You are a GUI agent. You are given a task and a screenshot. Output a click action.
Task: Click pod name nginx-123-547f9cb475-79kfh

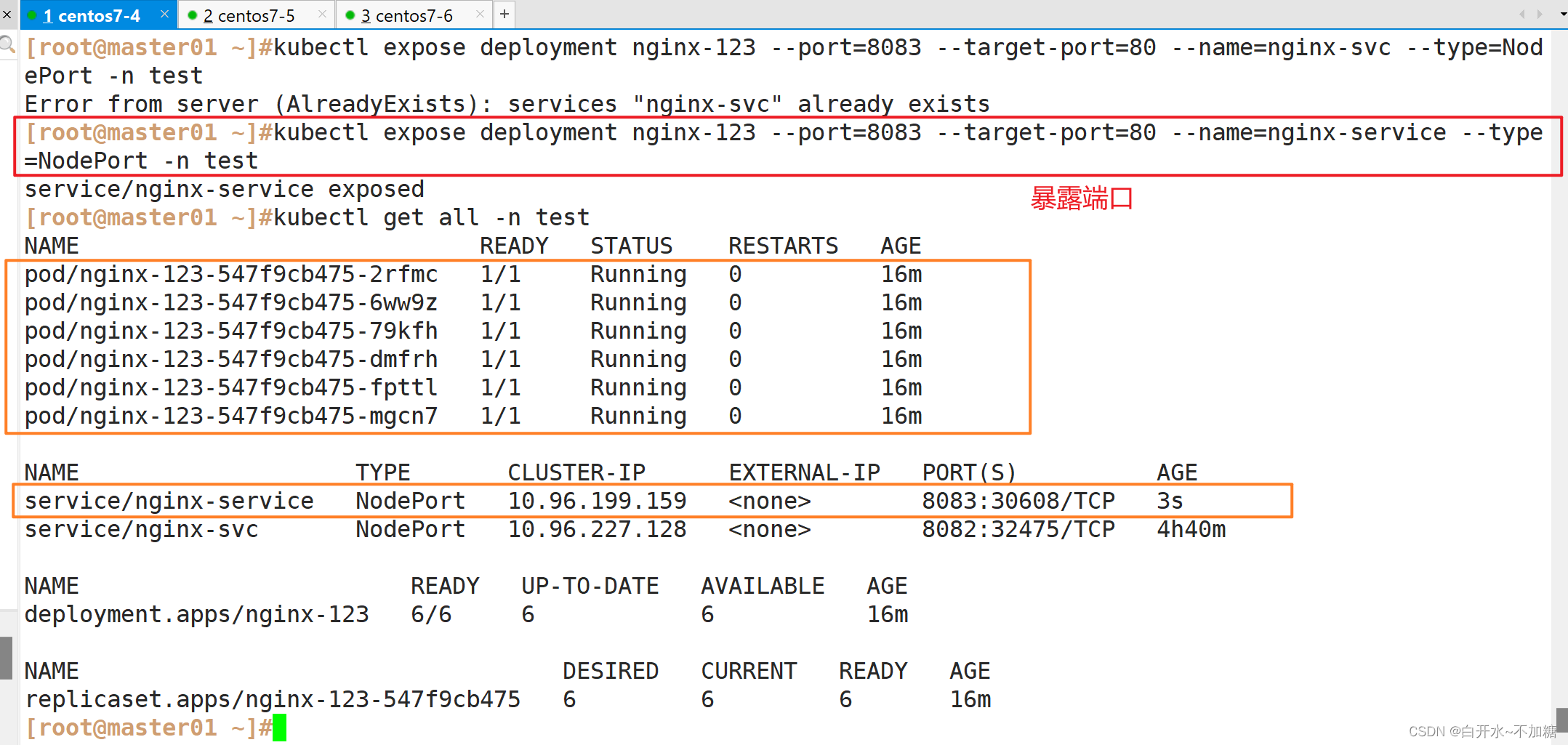click(x=231, y=331)
